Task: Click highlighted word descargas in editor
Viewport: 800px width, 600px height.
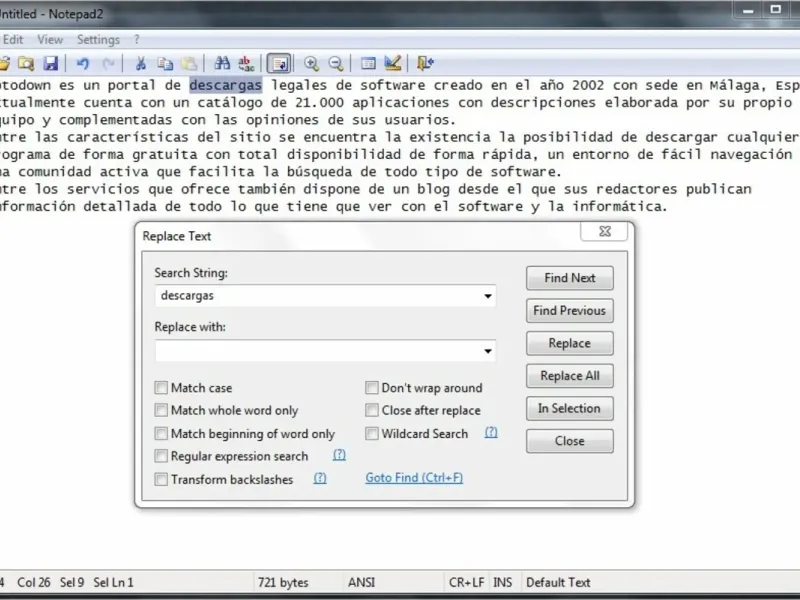Action: [226, 85]
